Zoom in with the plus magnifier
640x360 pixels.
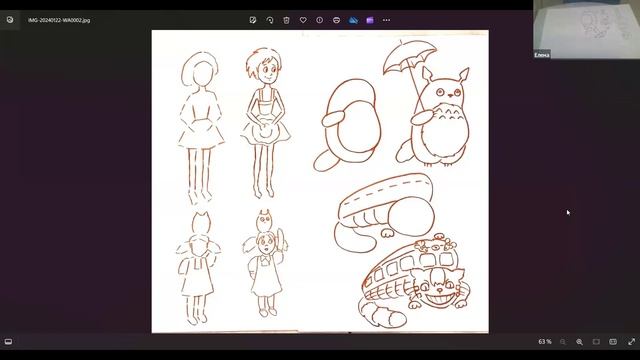pyautogui.click(x=580, y=342)
